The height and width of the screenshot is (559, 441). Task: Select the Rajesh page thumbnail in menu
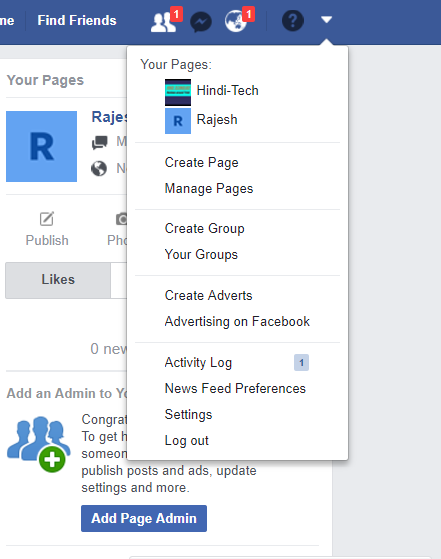click(178, 121)
